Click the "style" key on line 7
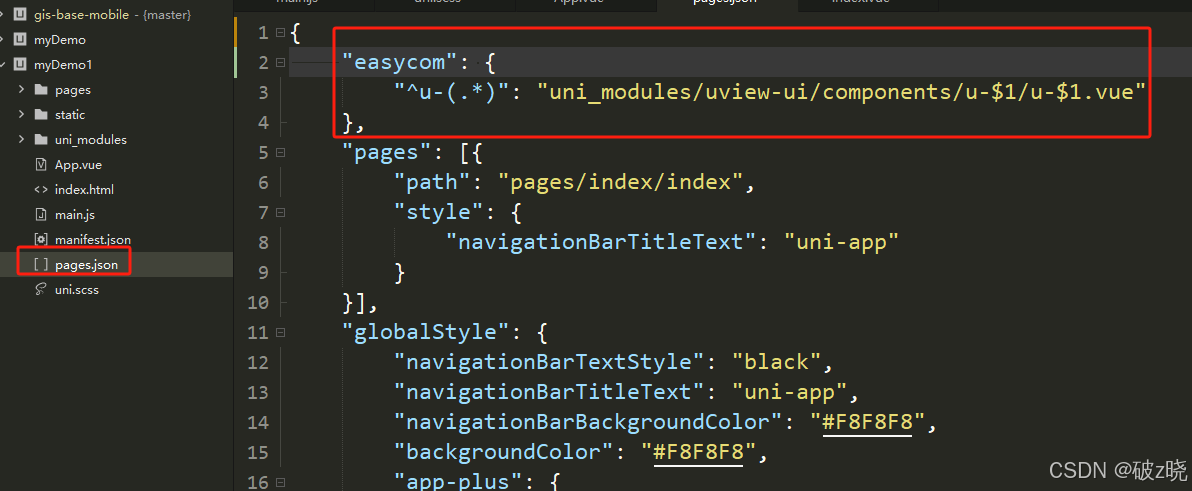 pos(439,213)
